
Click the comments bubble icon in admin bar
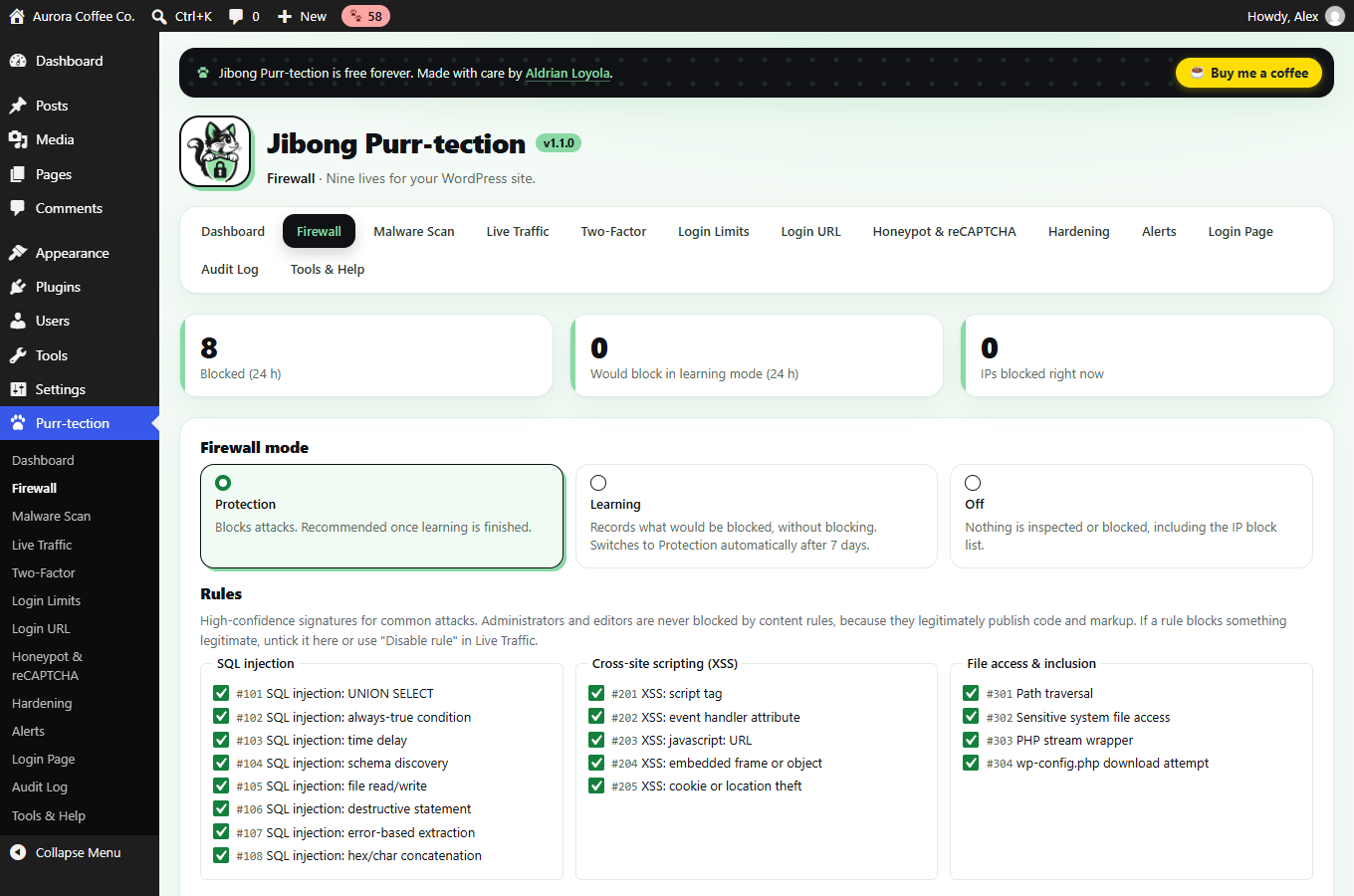[236, 16]
